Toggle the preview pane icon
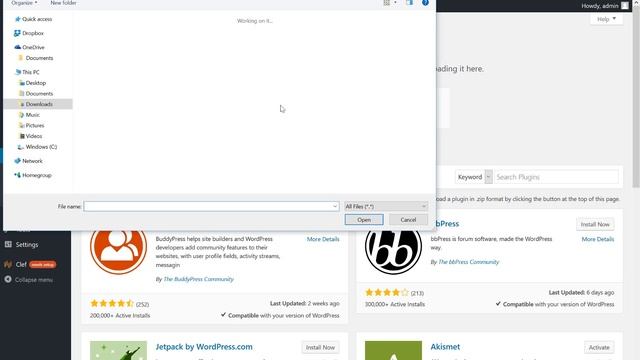This screenshot has width=640, height=360. click(409, 3)
